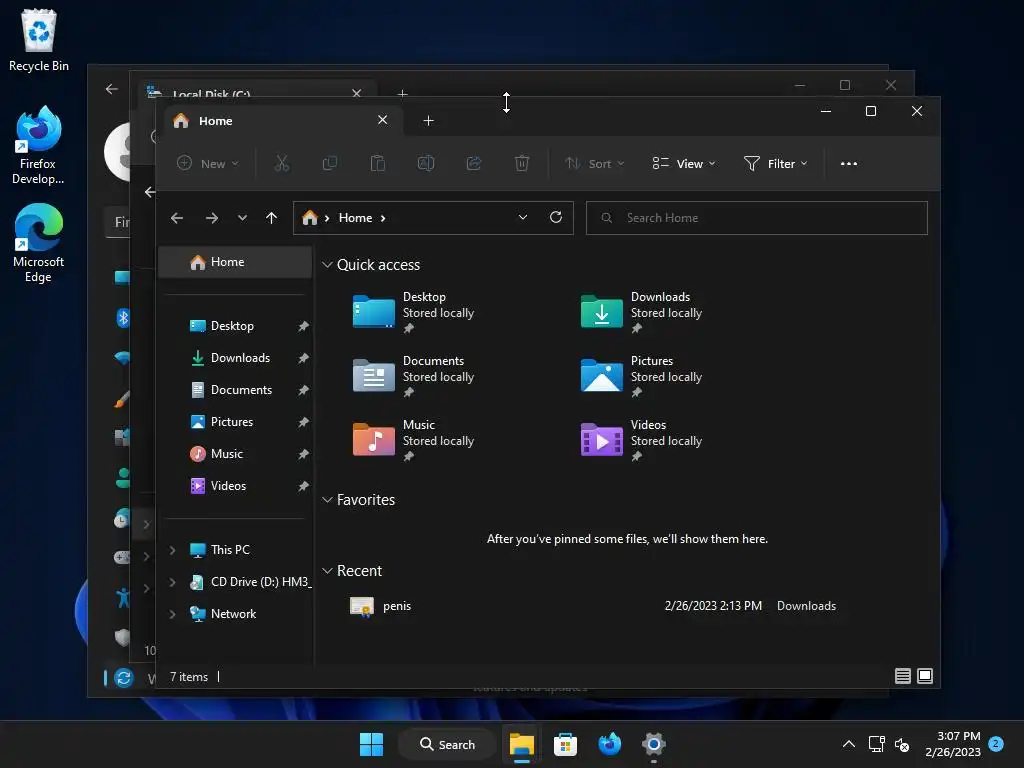Open the Videos folder in Quick access
This screenshot has width=1024, height=768.
[x=641, y=440]
